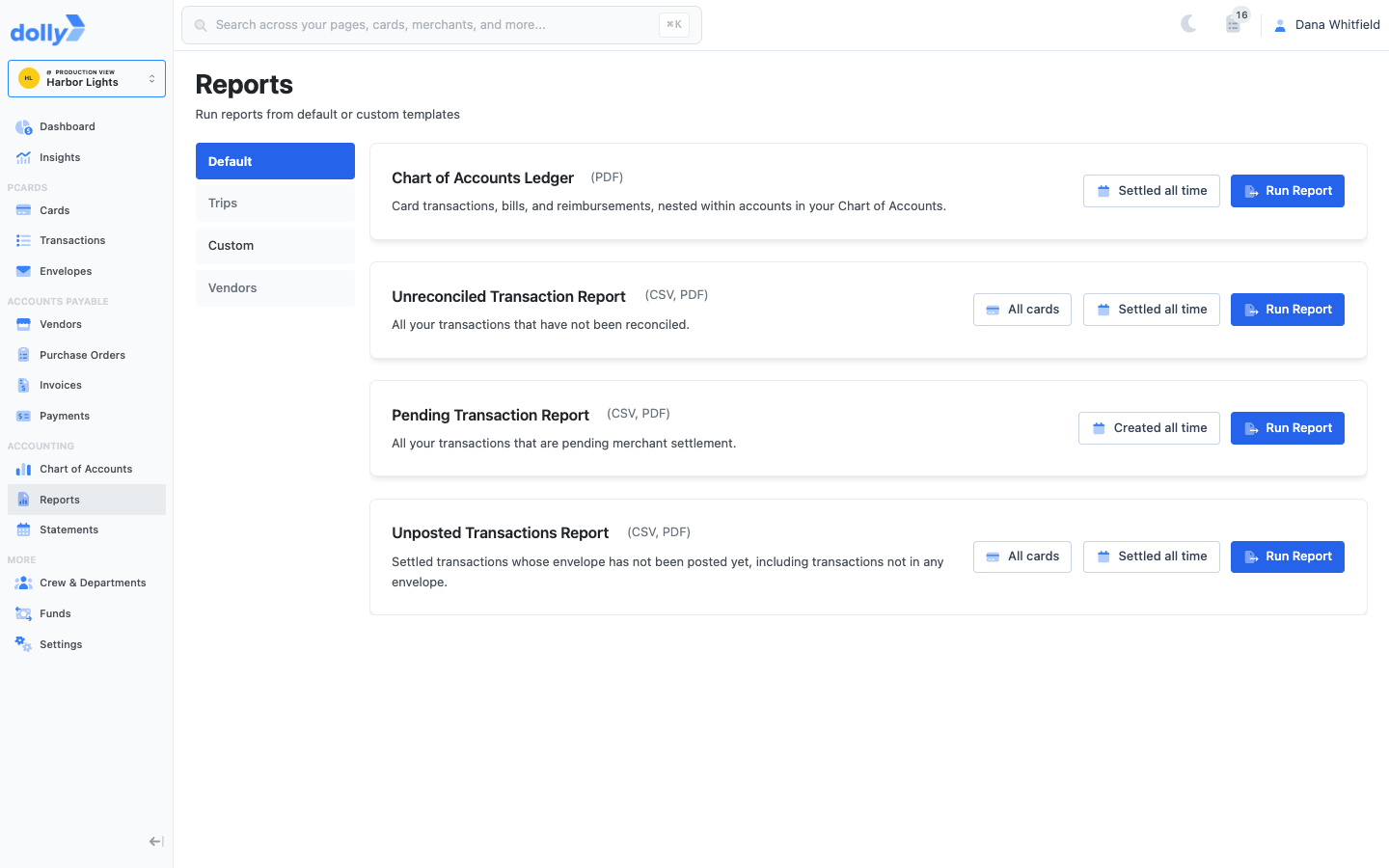Viewport: 1389px width, 868px height.
Task: Open Settled all time for Unposted Transactions Report
Action: click(x=1152, y=556)
